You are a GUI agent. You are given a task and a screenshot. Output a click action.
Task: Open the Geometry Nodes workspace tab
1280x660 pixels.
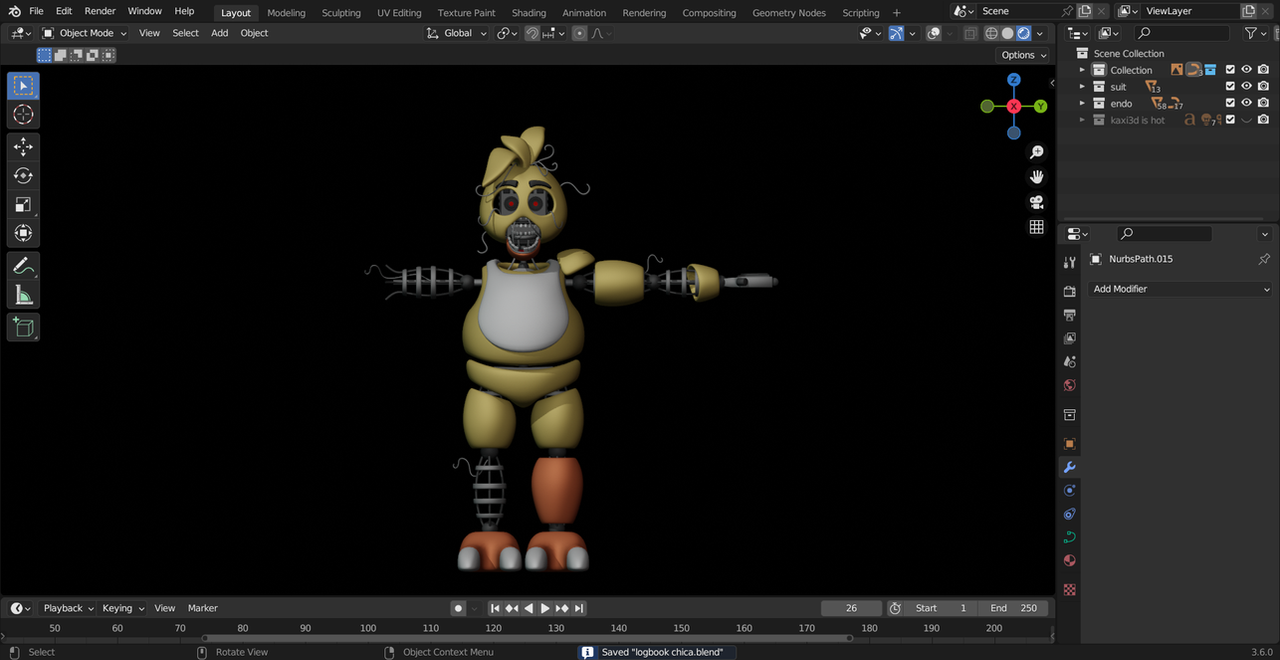click(789, 13)
